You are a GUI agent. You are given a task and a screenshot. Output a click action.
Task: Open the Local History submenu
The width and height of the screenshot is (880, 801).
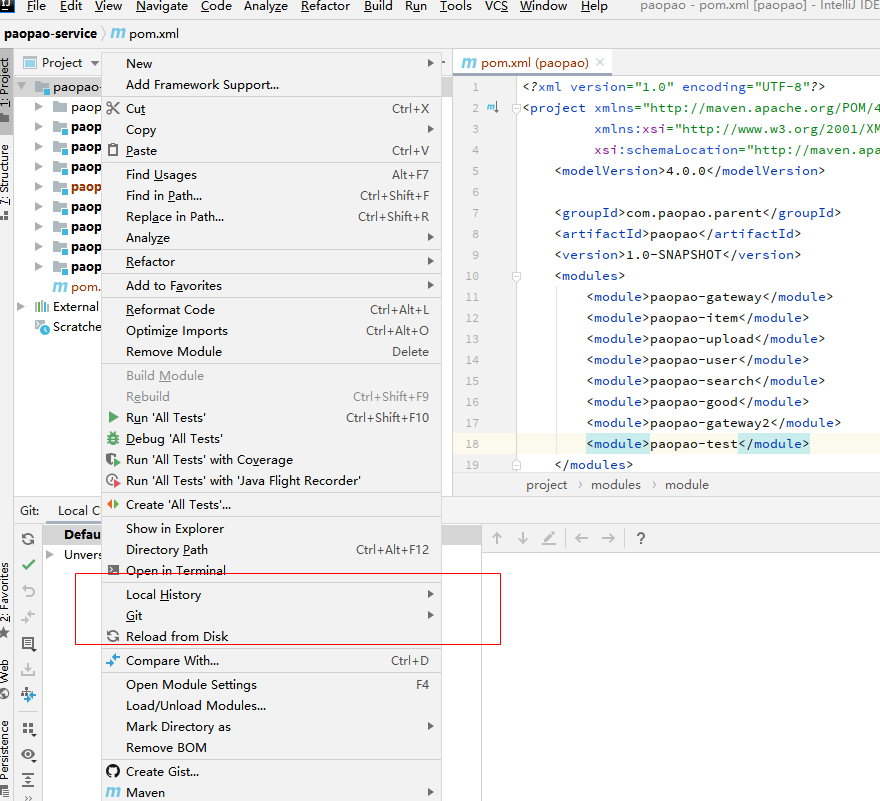[272, 594]
